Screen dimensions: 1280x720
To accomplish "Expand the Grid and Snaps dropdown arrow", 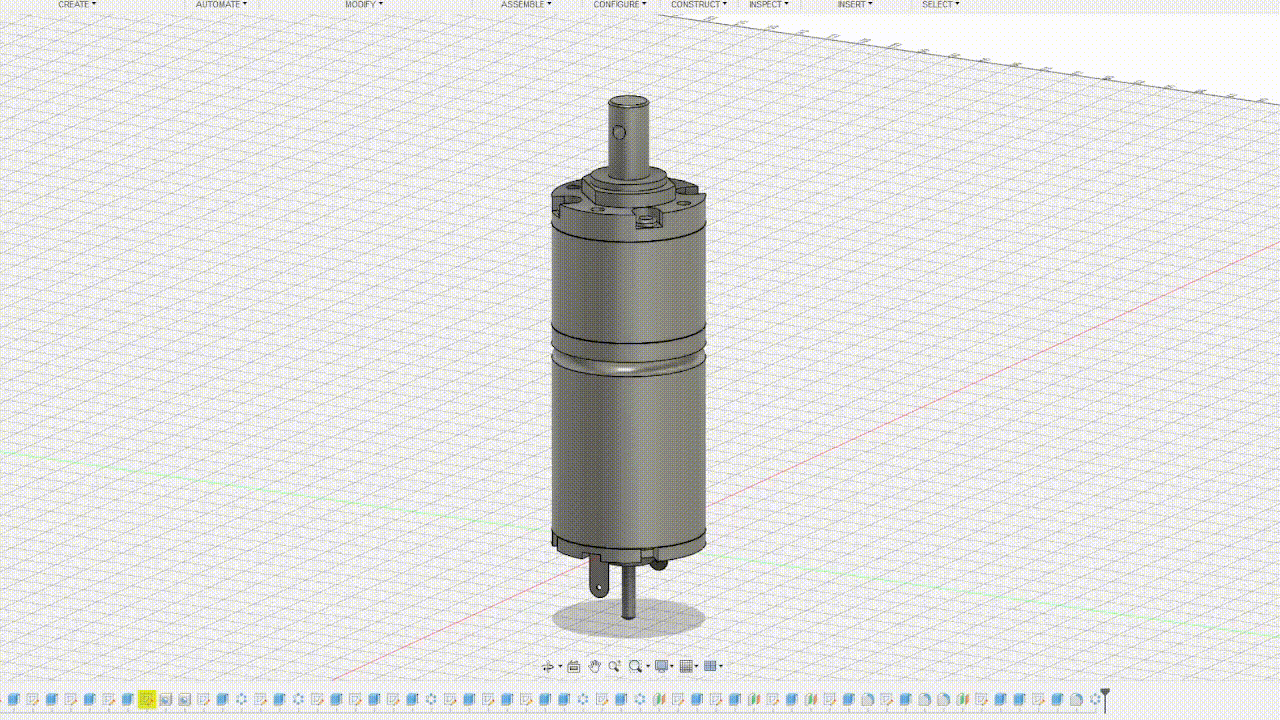I will [698, 666].
